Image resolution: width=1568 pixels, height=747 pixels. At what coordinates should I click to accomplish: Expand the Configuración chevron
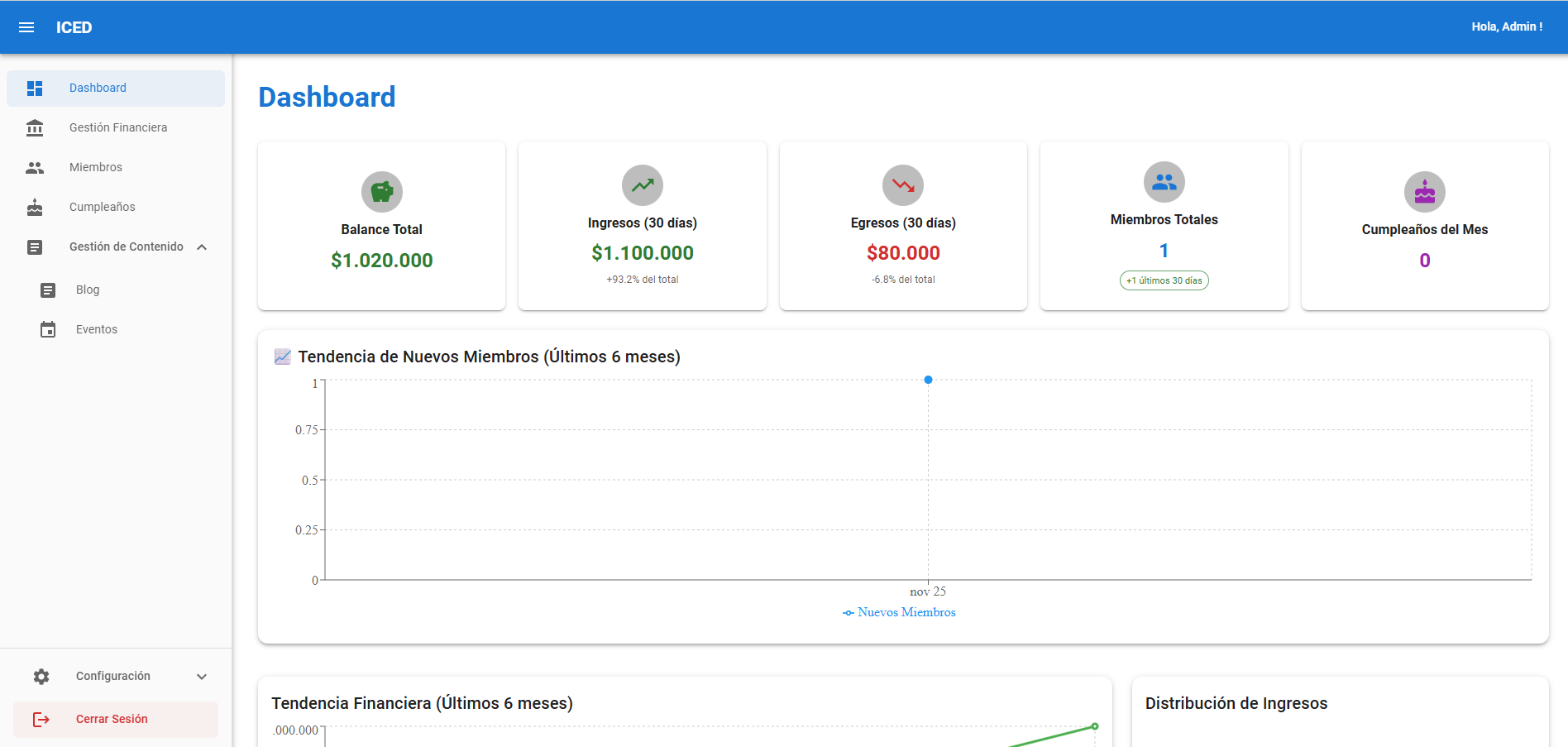coord(202,677)
